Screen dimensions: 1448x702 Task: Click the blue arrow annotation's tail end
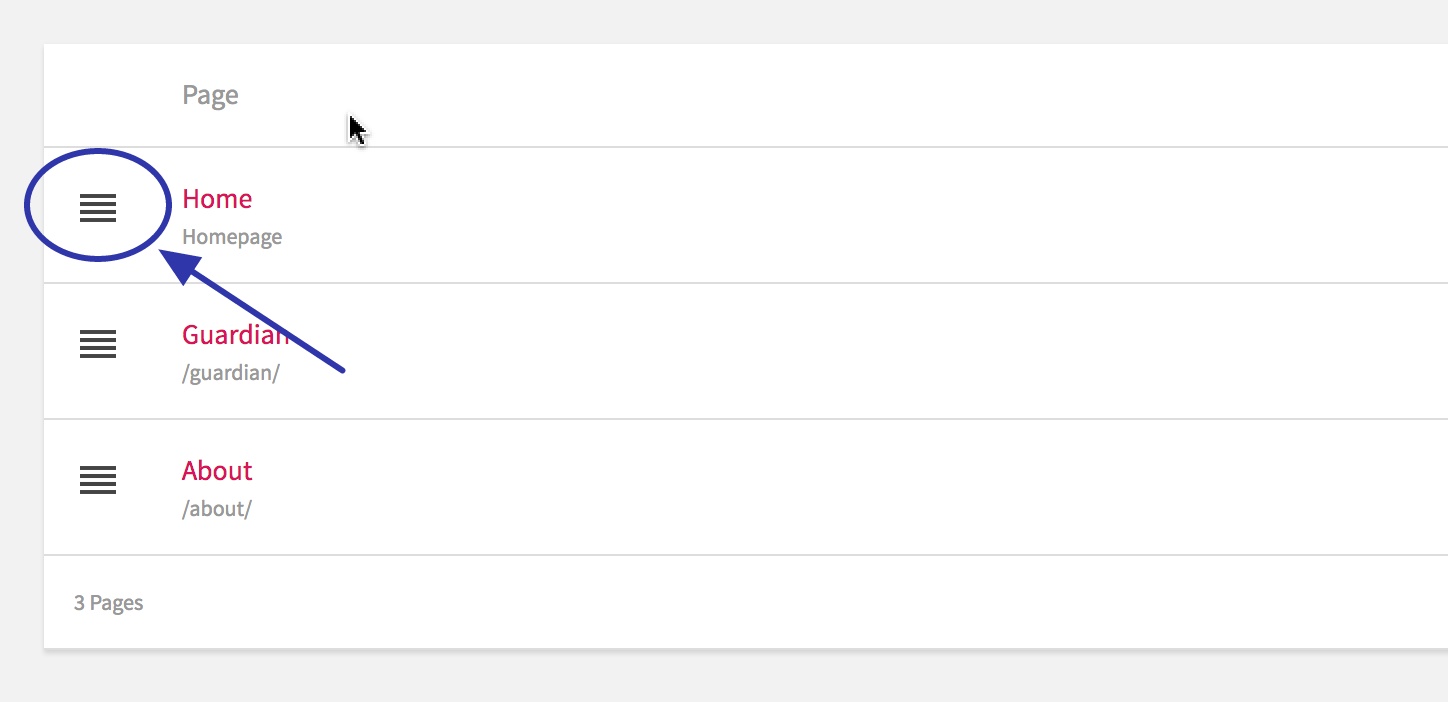tap(342, 371)
